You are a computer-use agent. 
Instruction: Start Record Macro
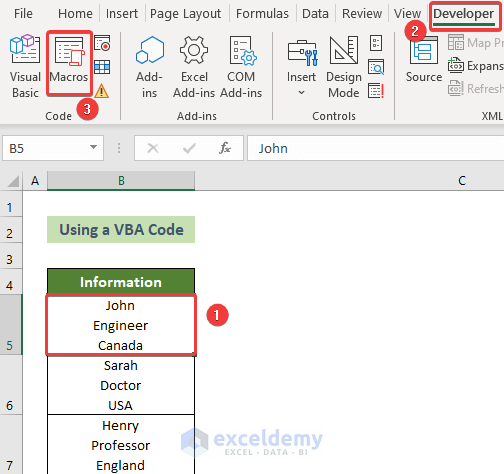click(x=102, y=43)
